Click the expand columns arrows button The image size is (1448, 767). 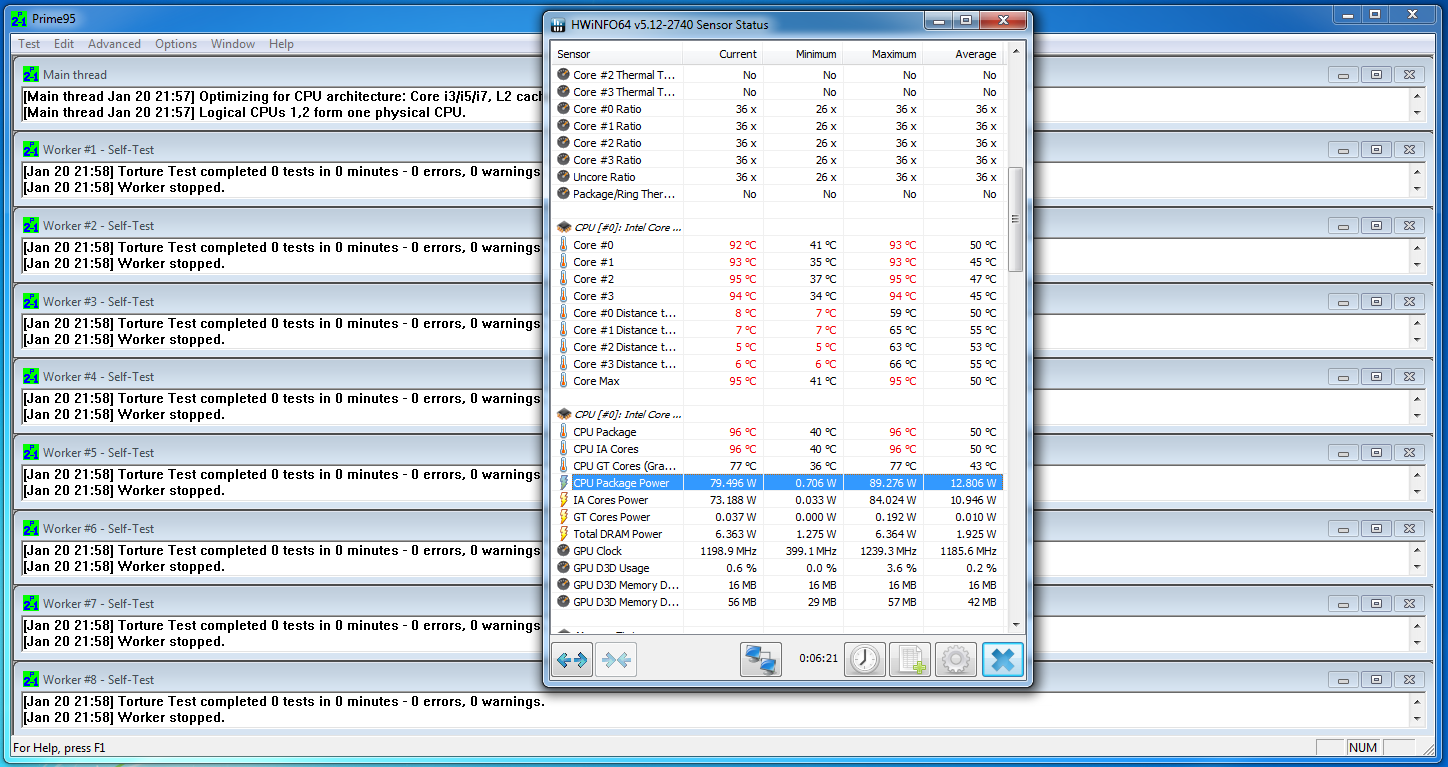tap(572, 660)
